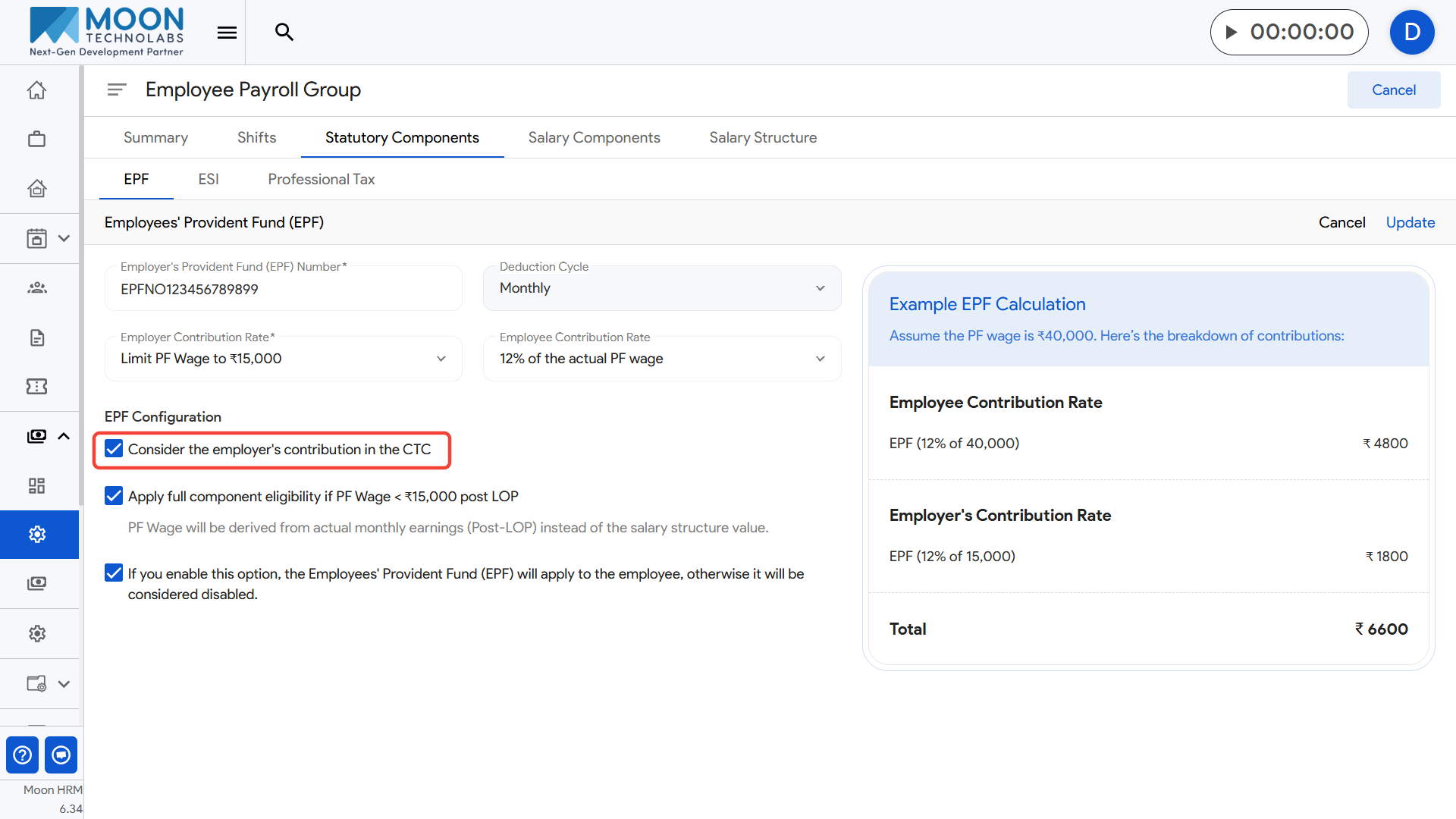Open the chat support icon
This screenshot has height=819, width=1456.
click(61, 755)
